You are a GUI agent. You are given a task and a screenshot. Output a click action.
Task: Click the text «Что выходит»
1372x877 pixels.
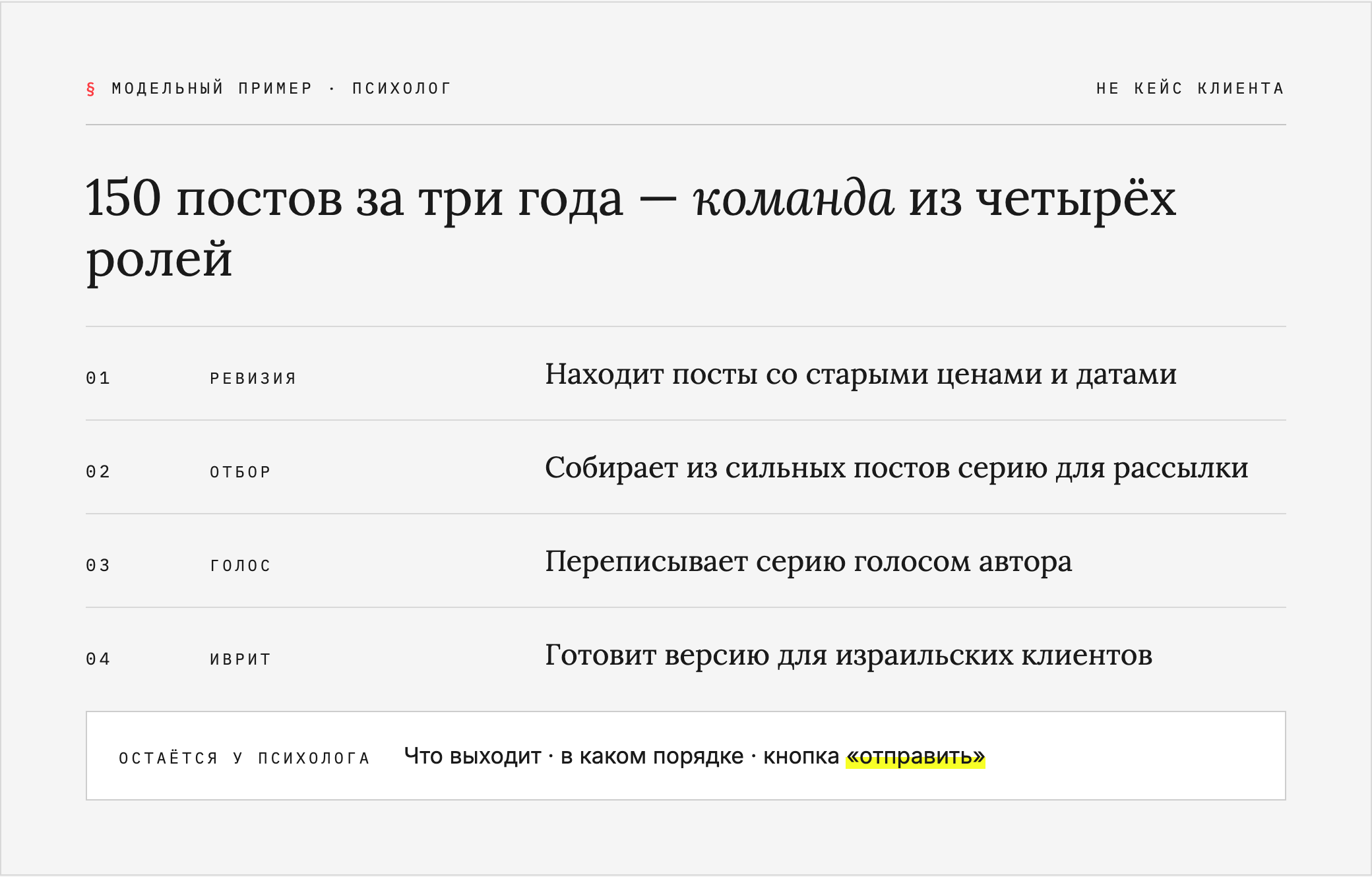pos(472,756)
